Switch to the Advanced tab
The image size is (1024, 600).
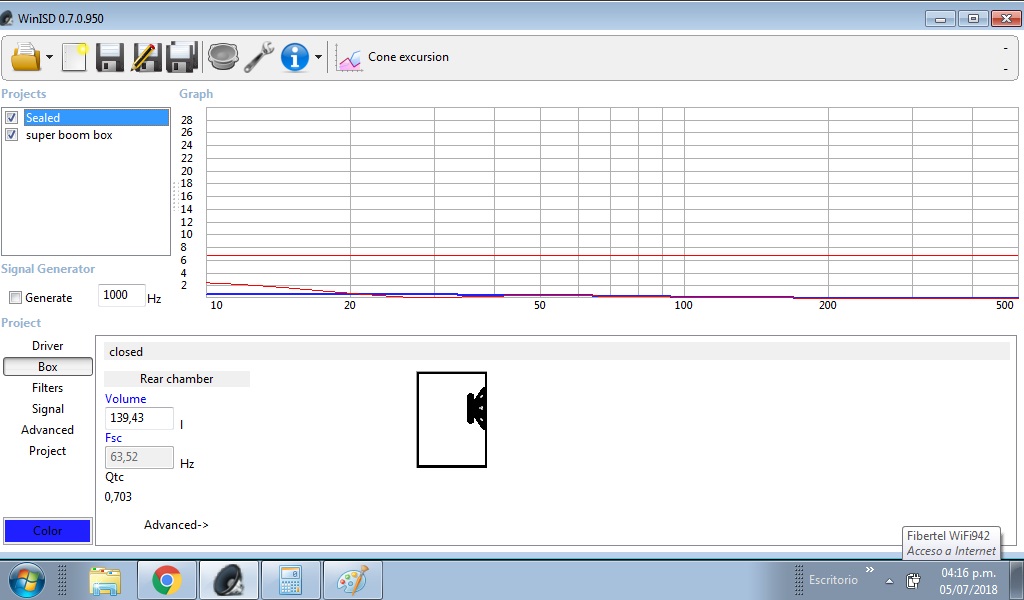[48, 430]
